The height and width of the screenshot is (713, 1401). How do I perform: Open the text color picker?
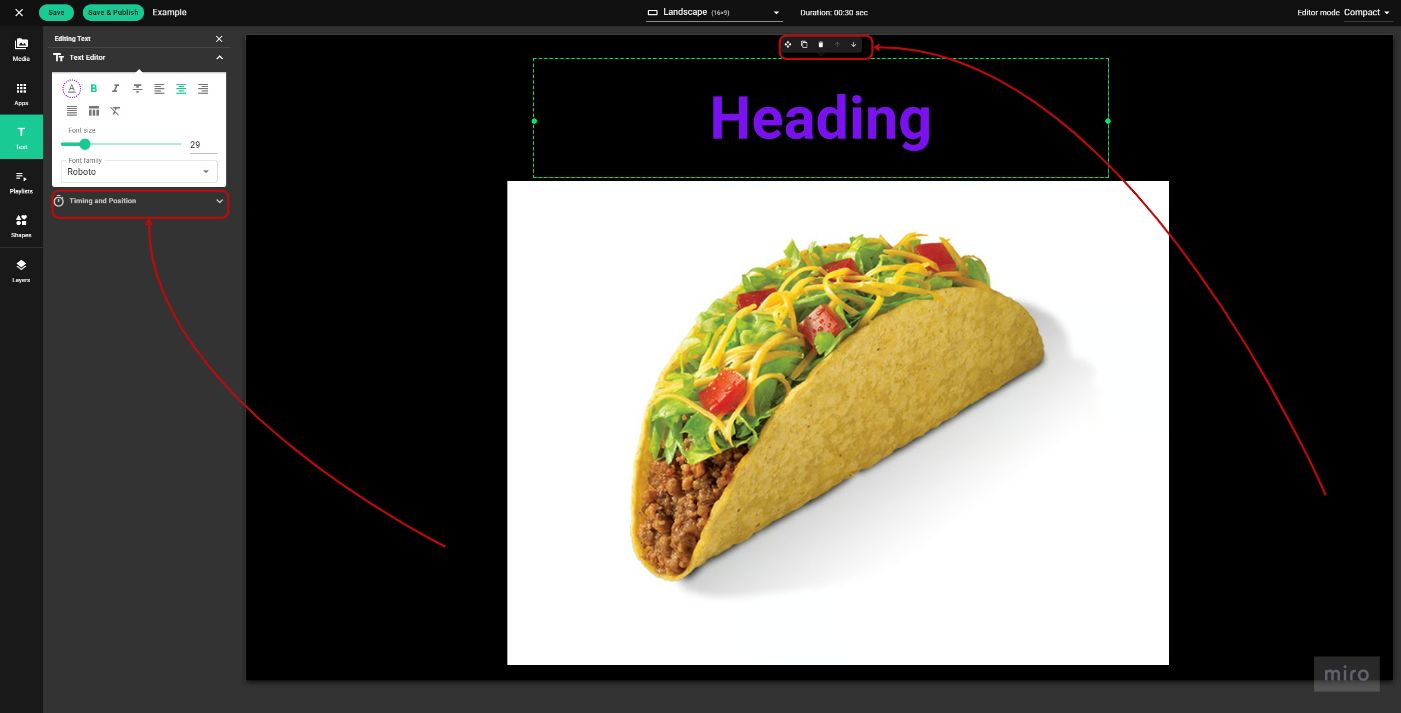tap(71, 88)
